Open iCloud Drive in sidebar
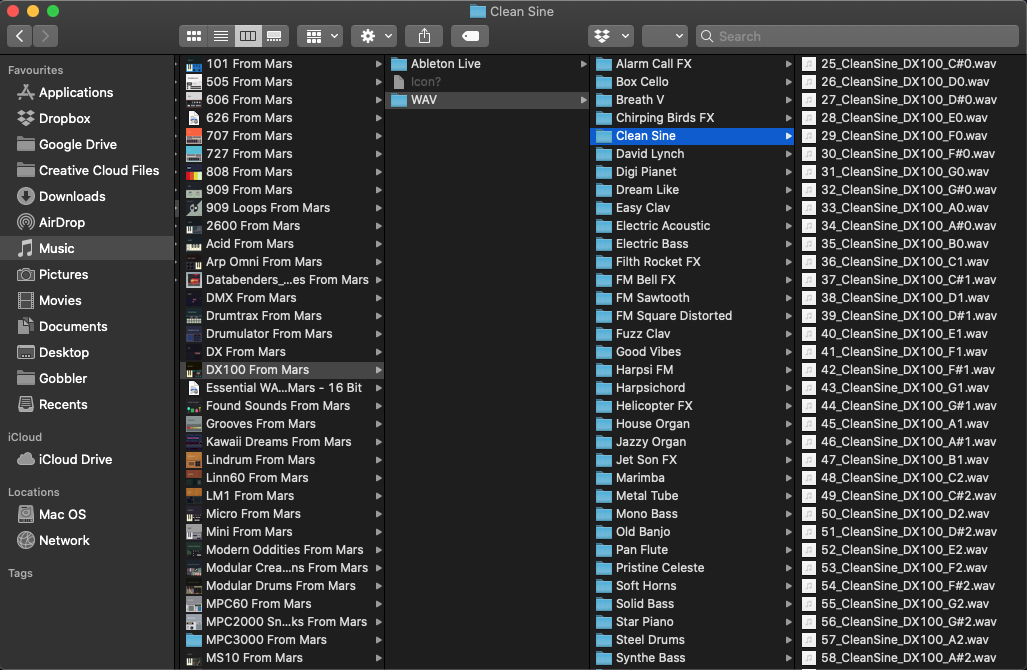Screen dimensions: 1027x670 [88, 460]
